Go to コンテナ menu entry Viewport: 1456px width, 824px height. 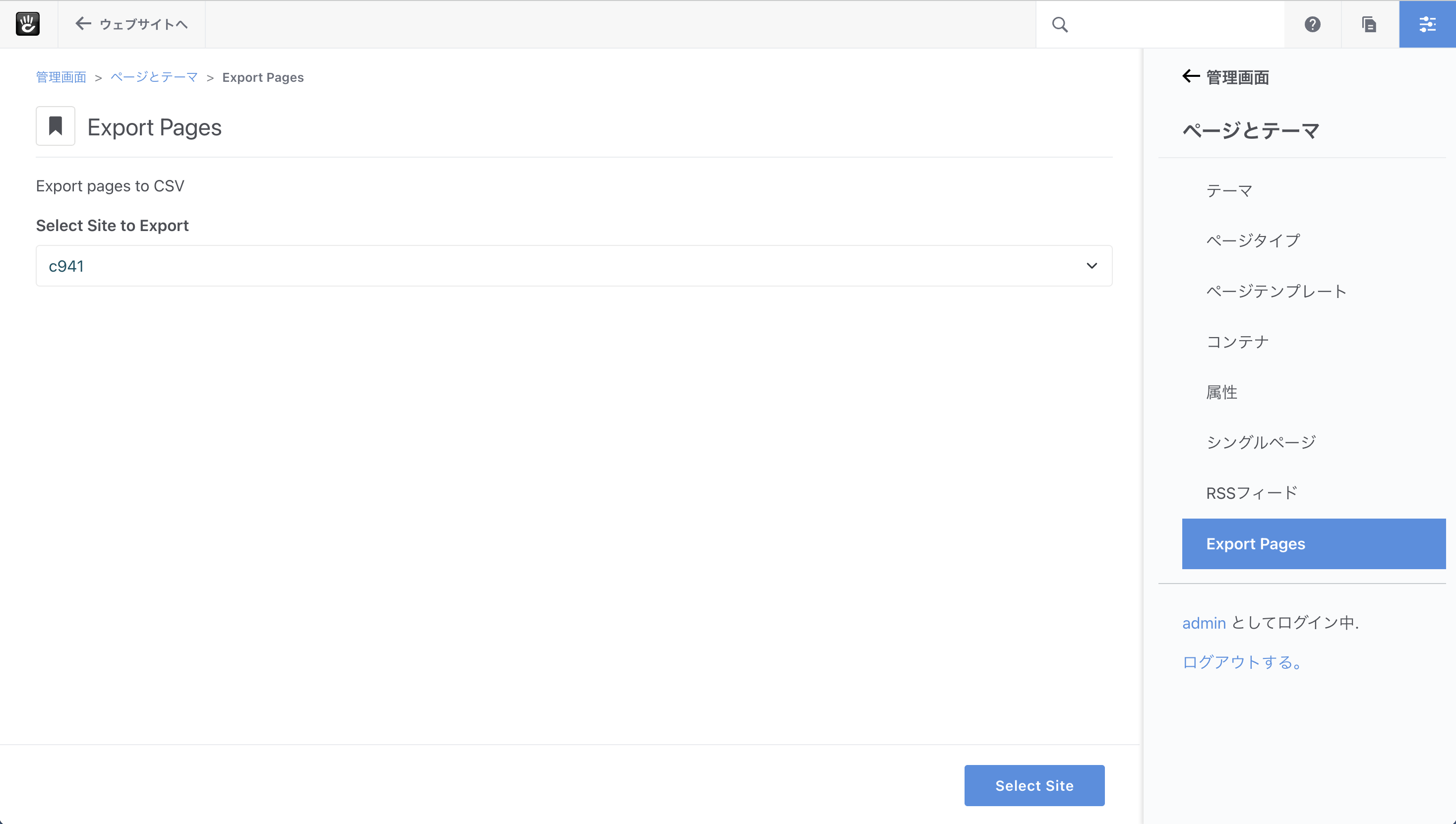(x=1237, y=342)
